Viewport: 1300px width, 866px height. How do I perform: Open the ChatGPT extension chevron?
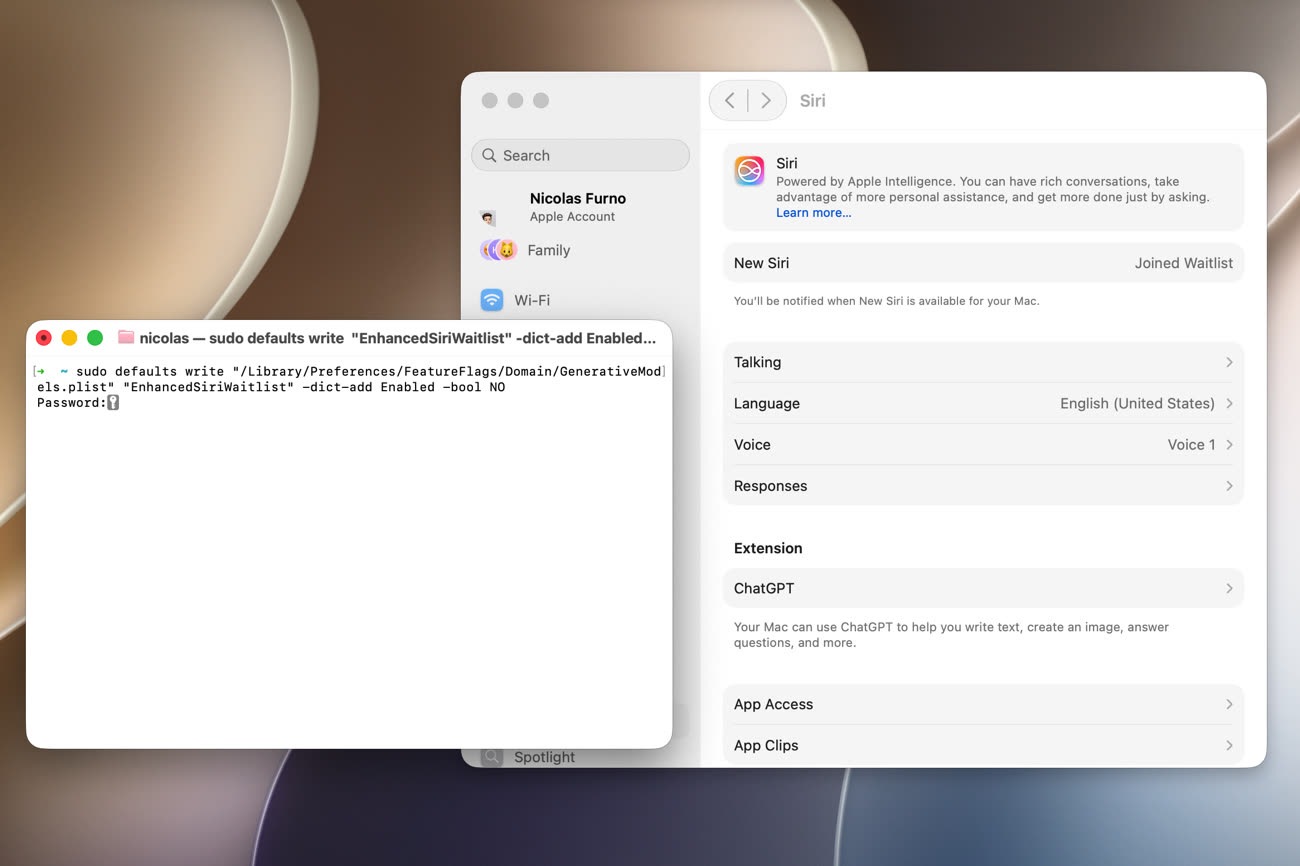click(x=1229, y=588)
